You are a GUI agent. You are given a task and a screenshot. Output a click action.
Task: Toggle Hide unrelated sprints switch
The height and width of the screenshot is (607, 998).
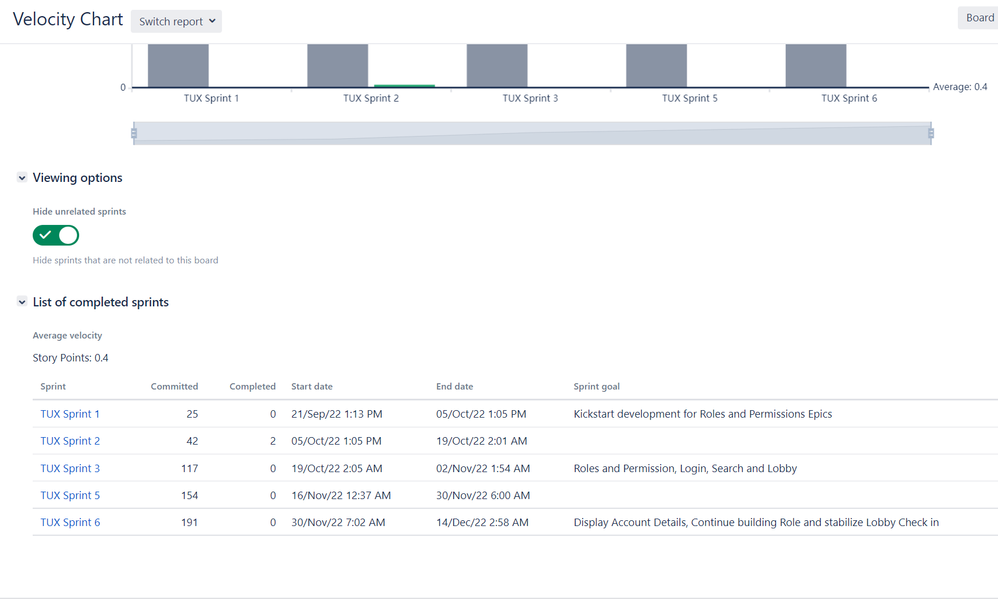[56, 235]
